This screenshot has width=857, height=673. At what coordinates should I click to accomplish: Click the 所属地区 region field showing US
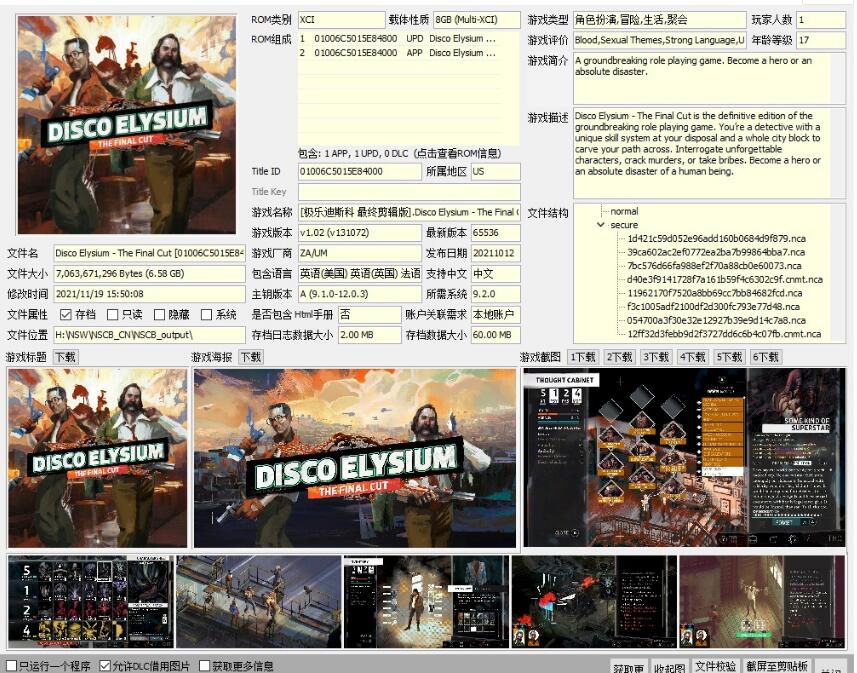(495, 172)
